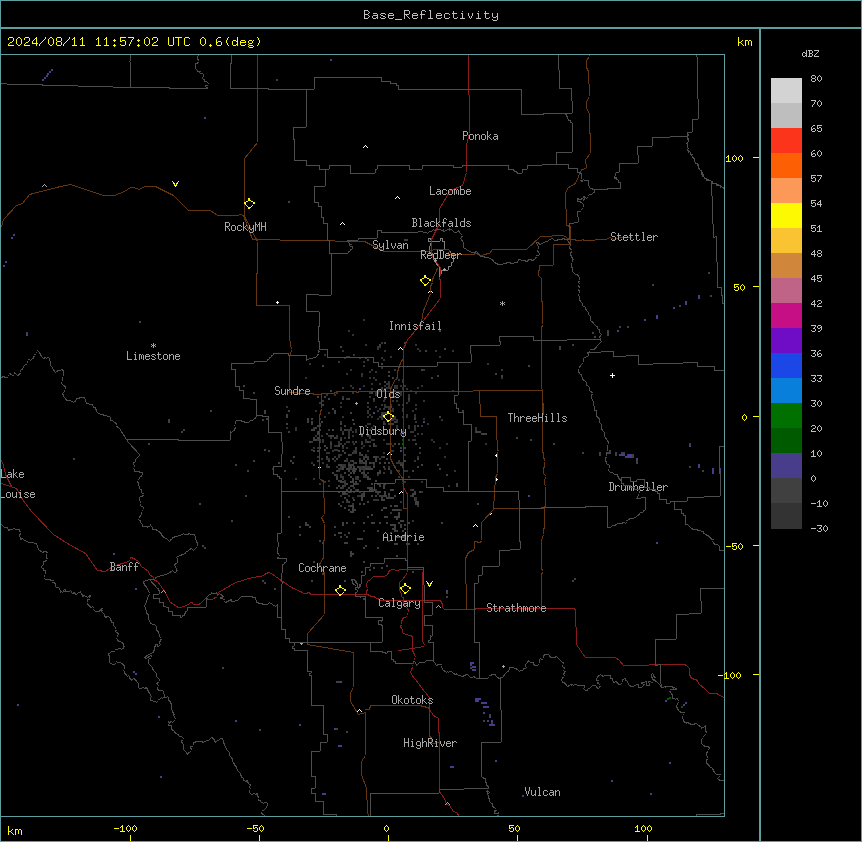Click the Vulcan town label

542,792
